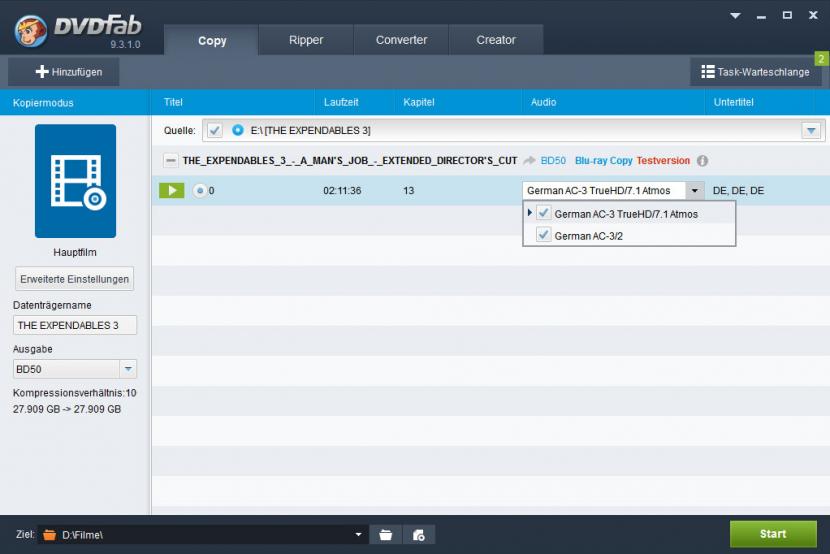Switch to the Converter tab
The image size is (830, 554).
(x=401, y=40)
